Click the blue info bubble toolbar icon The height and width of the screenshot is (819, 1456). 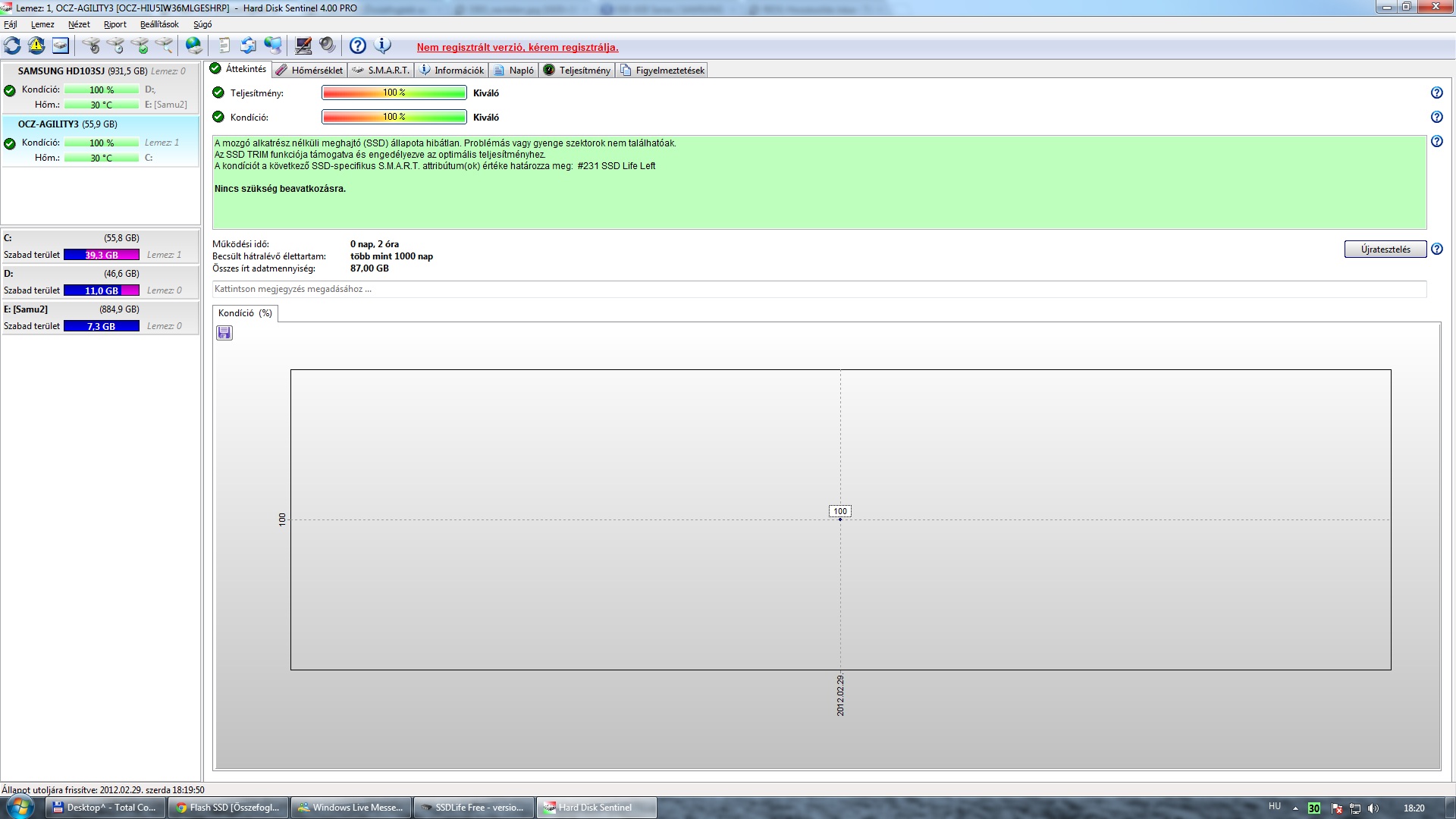coord(382,45)
